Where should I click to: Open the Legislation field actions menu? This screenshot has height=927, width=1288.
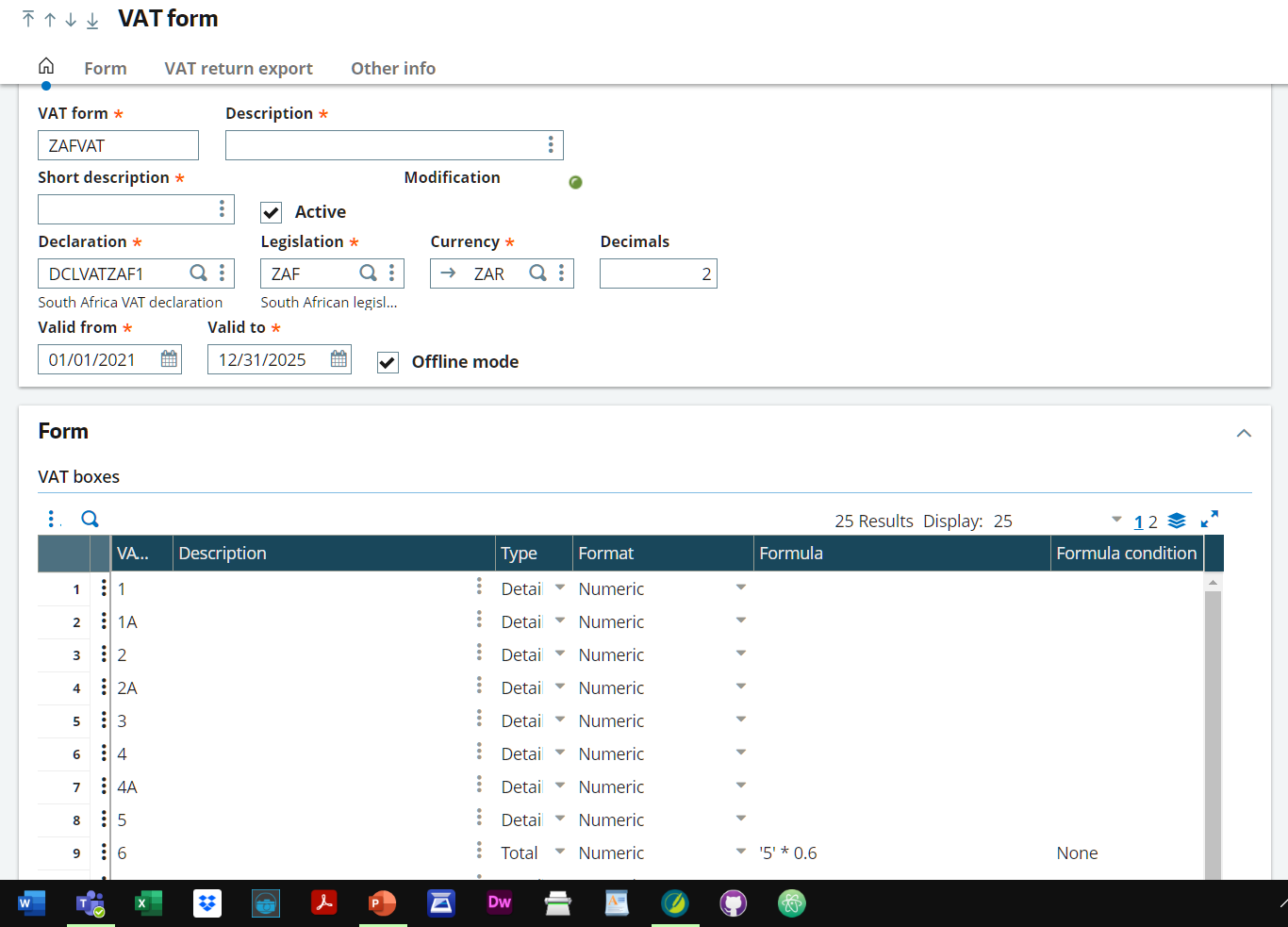[x=391, y=273]
